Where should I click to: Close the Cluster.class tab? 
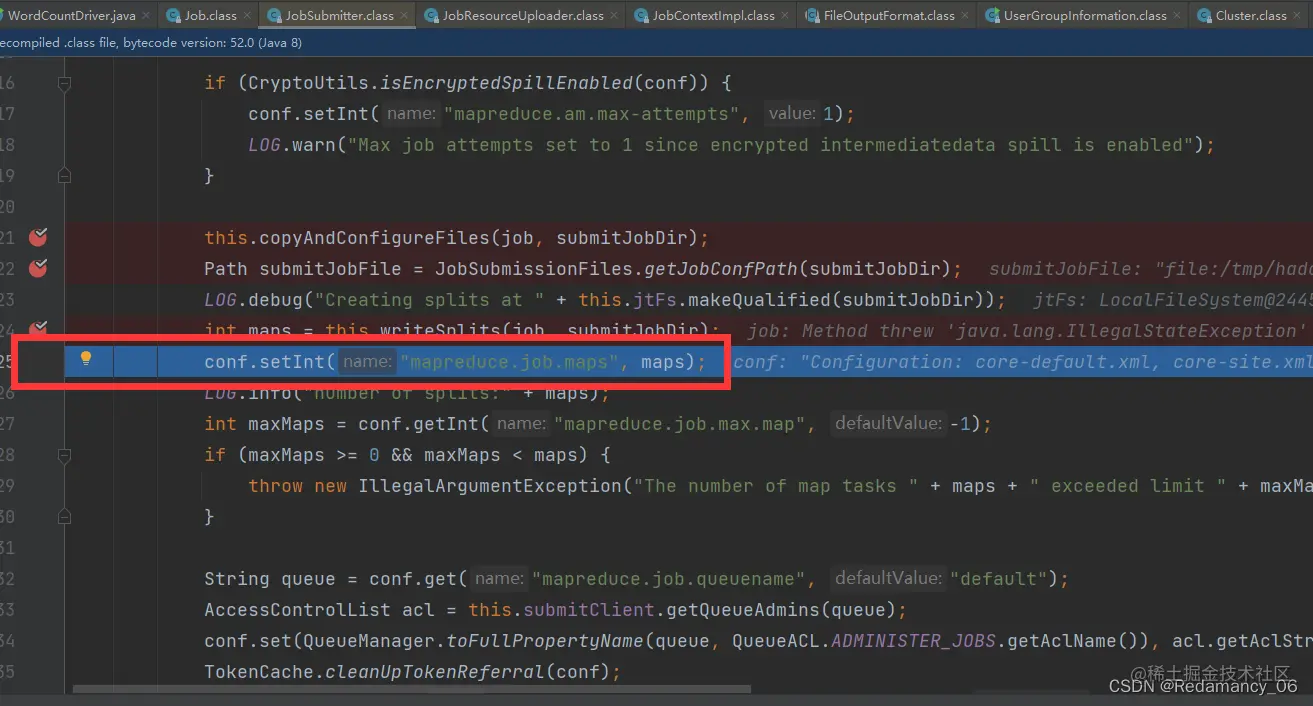[x=1296, y=16]
